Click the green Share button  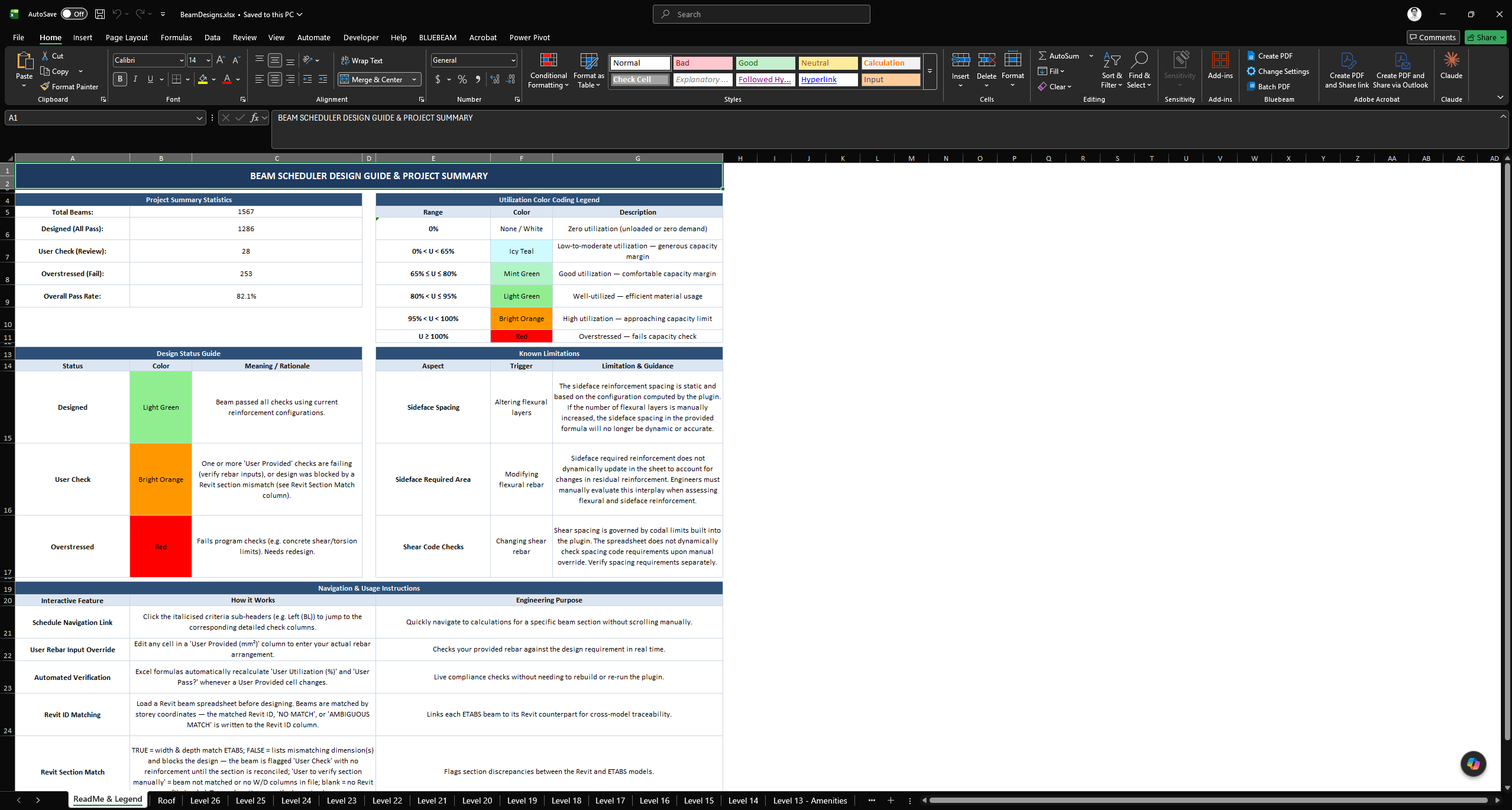pyautogui.click(x=1485, y=37)
